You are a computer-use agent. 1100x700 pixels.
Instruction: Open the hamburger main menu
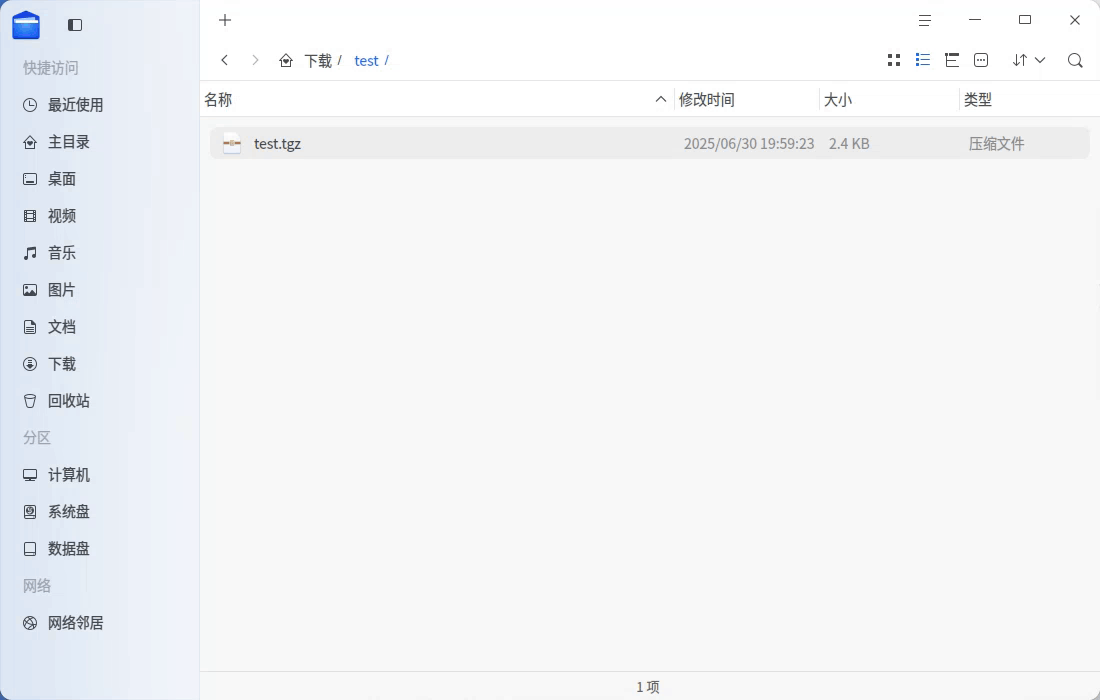925,20
